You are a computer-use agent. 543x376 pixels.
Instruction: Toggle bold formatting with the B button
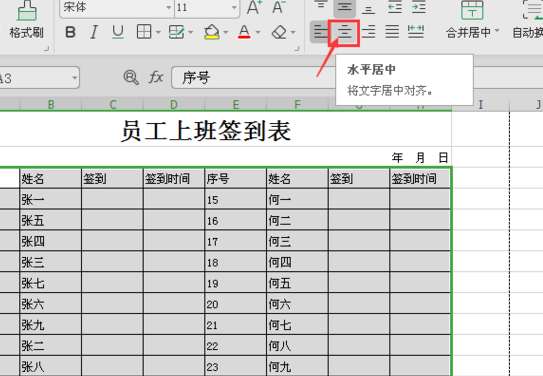[x=70, y=33]
